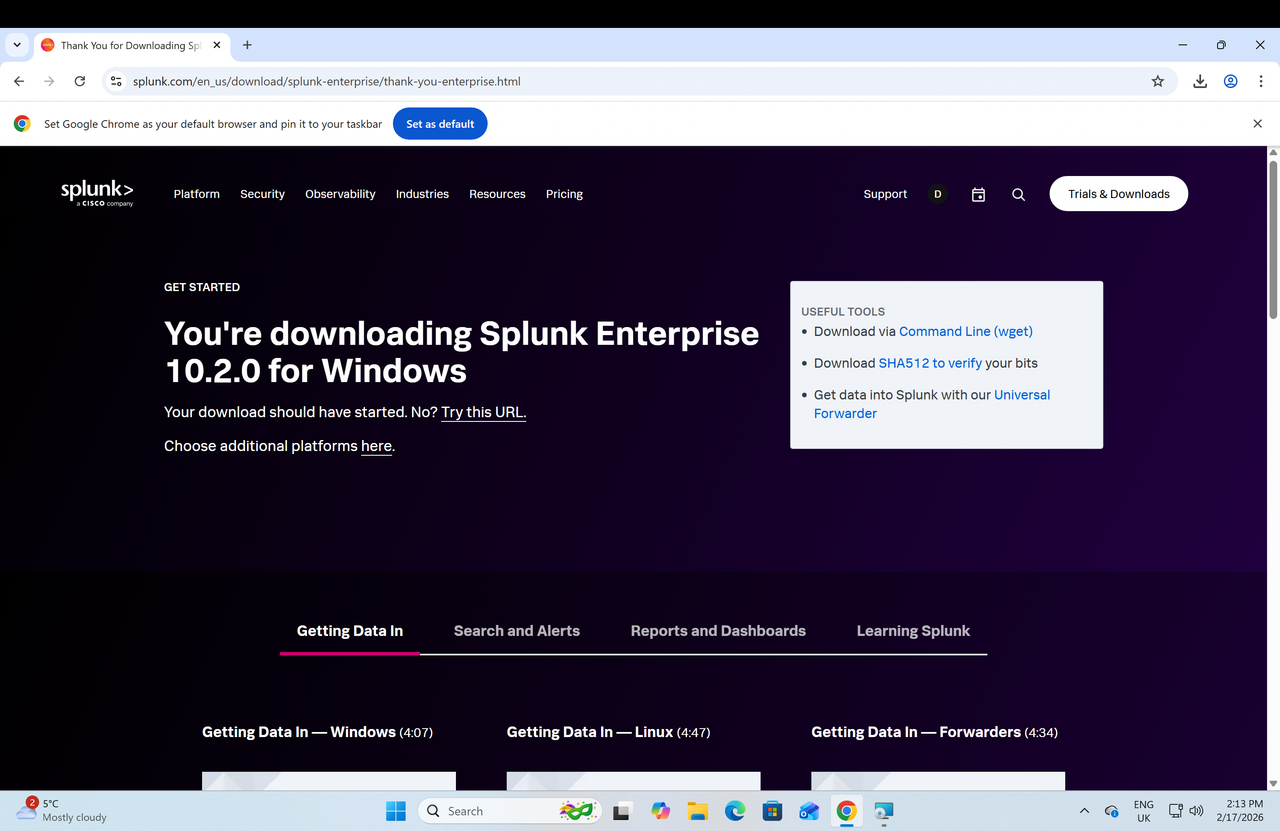Open the SHA512 to verify link
Screen dimensions: 1280x831
click(930, 363)
